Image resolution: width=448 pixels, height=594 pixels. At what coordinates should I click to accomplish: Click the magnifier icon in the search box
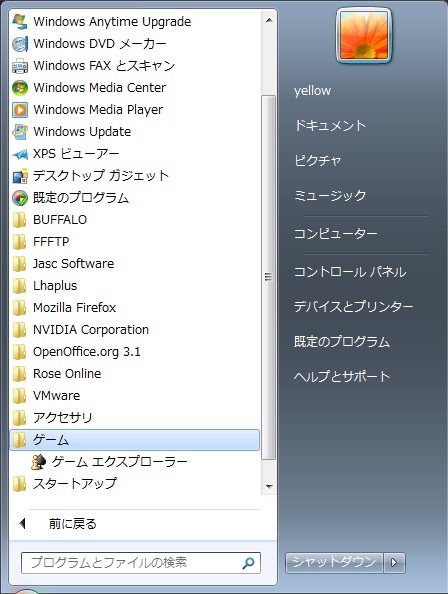pyautogui.click(x=248, y=563)
